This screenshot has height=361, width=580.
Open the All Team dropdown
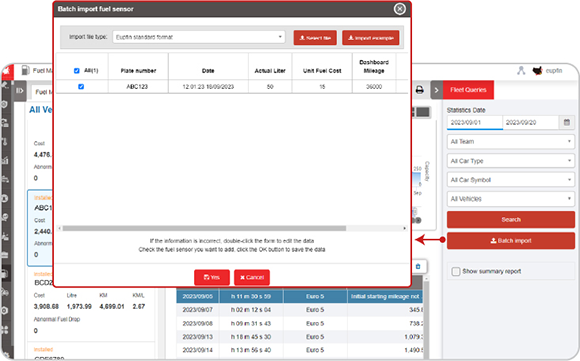coord(511,142)
